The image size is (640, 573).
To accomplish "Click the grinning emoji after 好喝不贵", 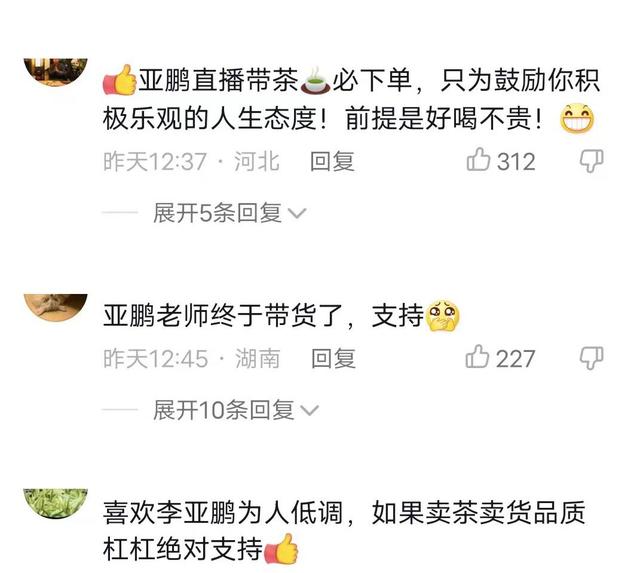I will coord(577,119).
